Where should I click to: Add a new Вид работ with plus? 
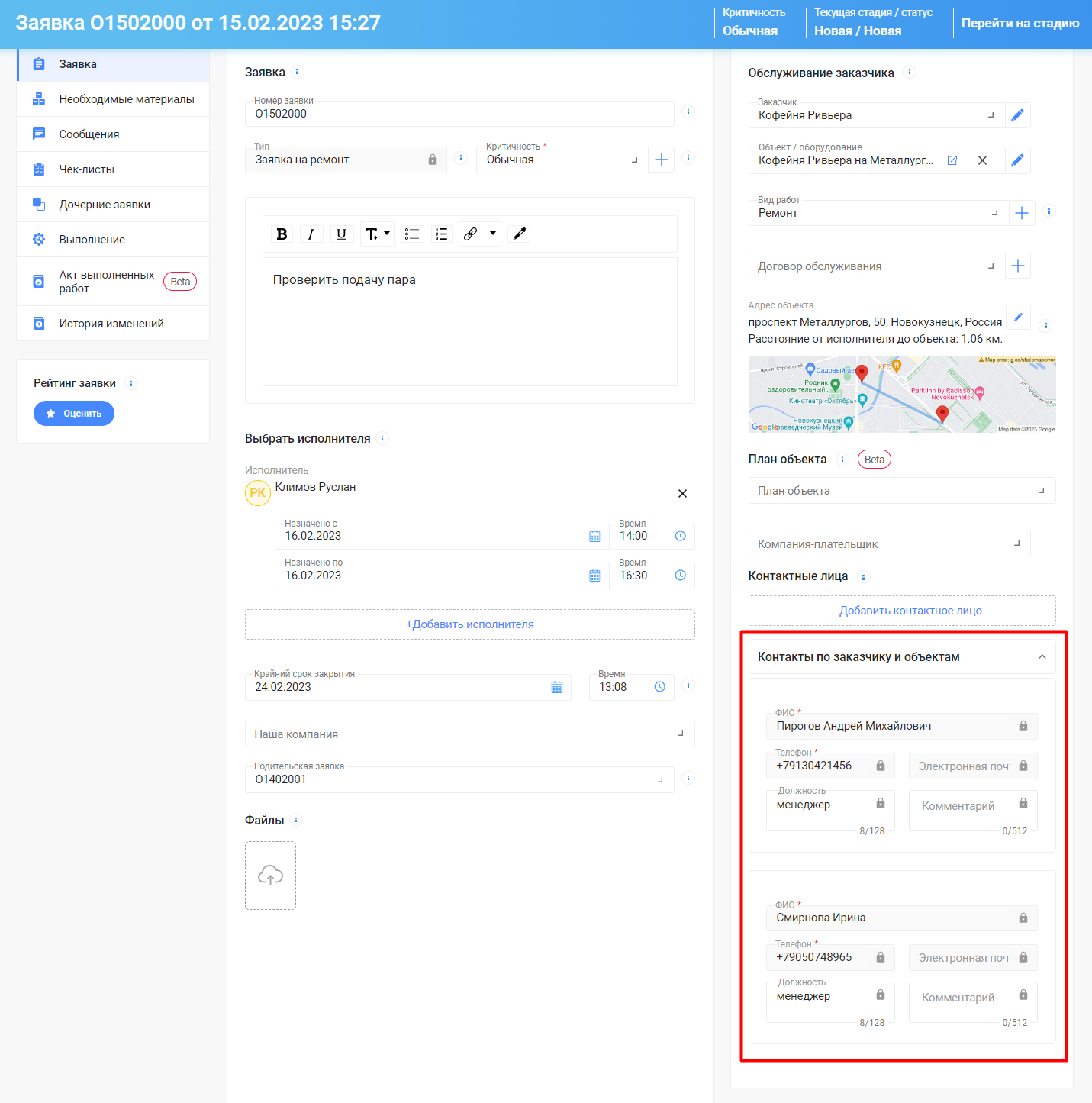[1022, 213]
